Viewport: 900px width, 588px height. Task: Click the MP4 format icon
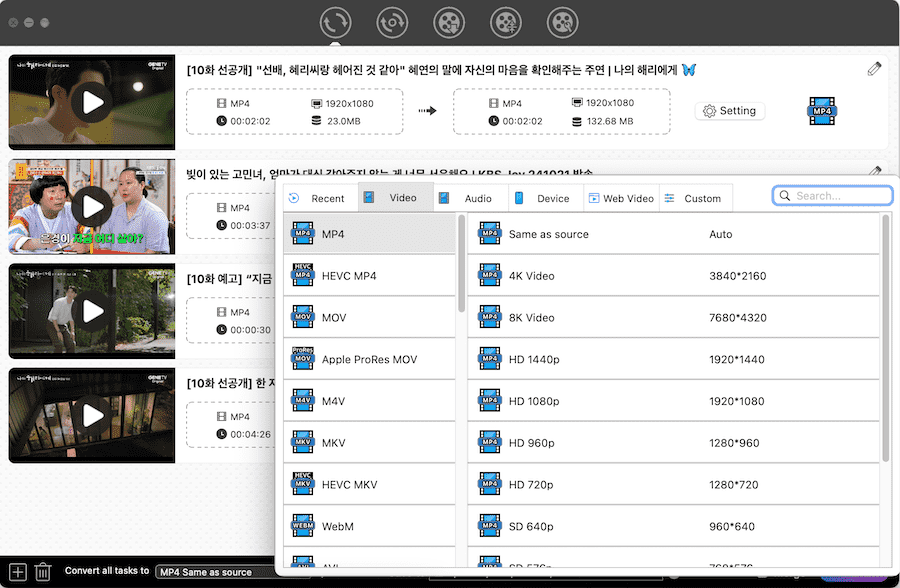(303, 233)
